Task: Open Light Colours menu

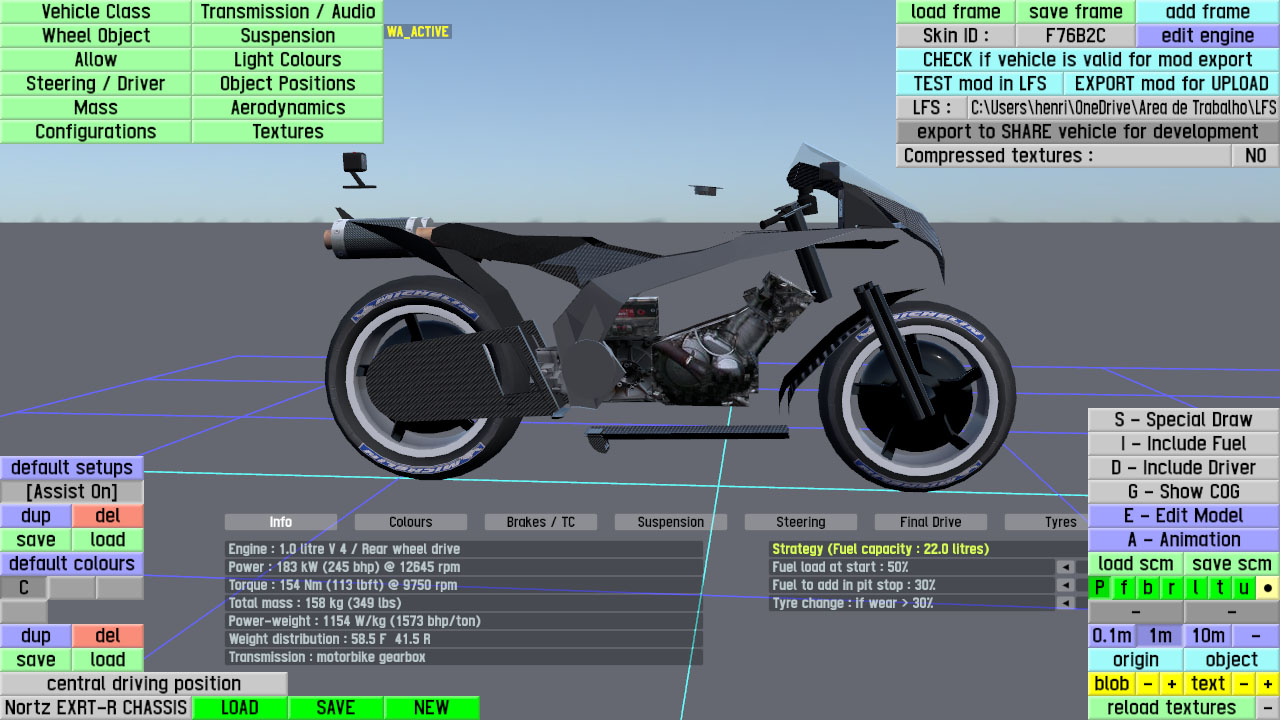Action: tap(288, 60)
